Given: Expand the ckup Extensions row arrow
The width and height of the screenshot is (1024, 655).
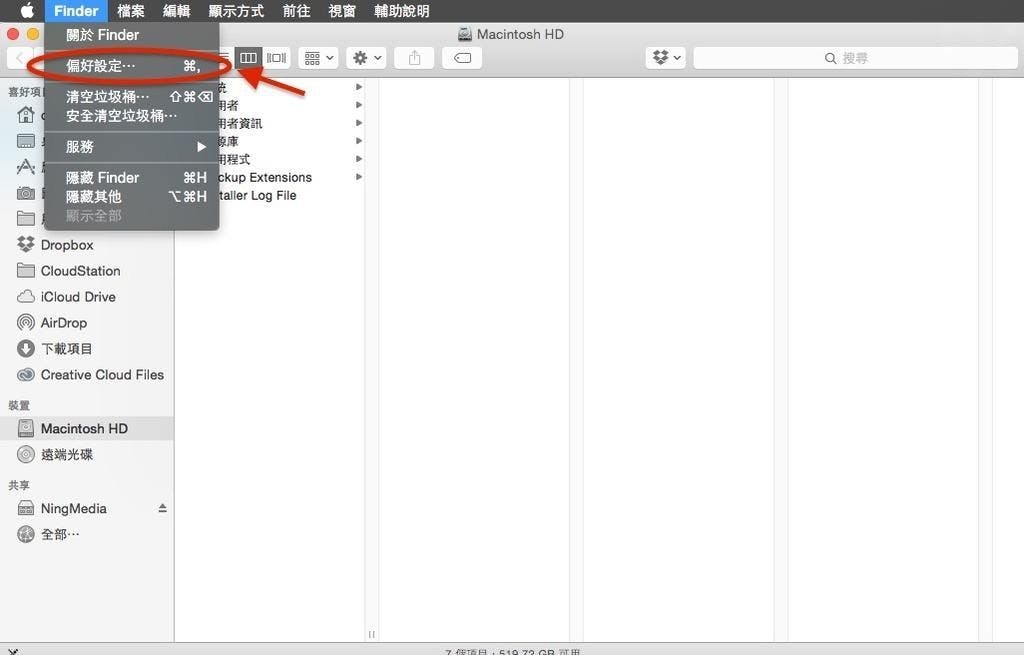Looking at the screenshot, I should tap(359, 177).
